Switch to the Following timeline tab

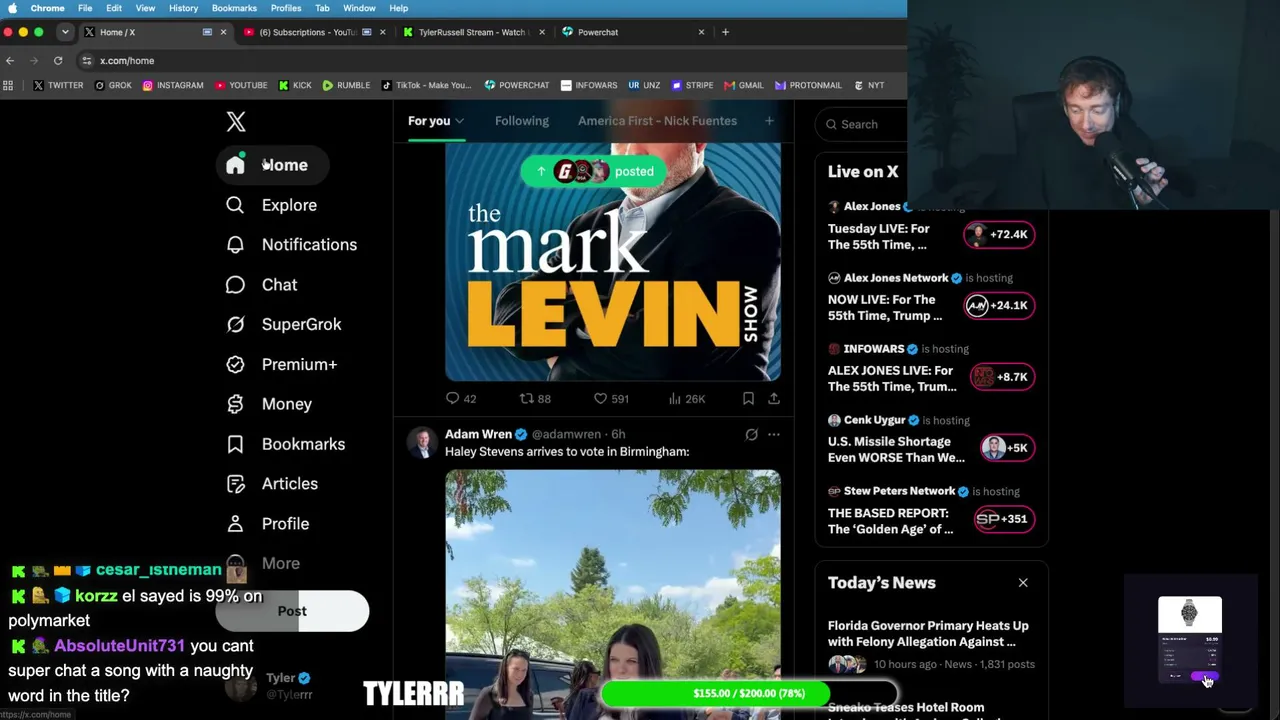coord(522,121)
